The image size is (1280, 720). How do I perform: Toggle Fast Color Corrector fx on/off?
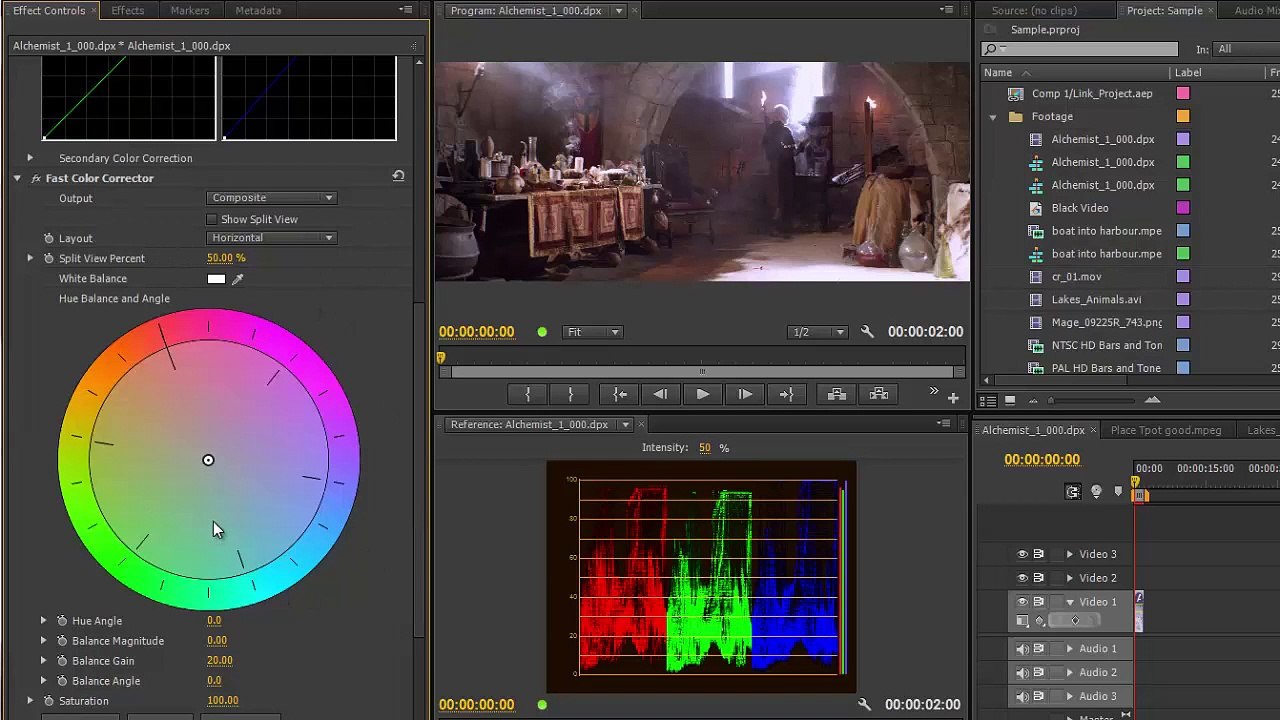36,178
